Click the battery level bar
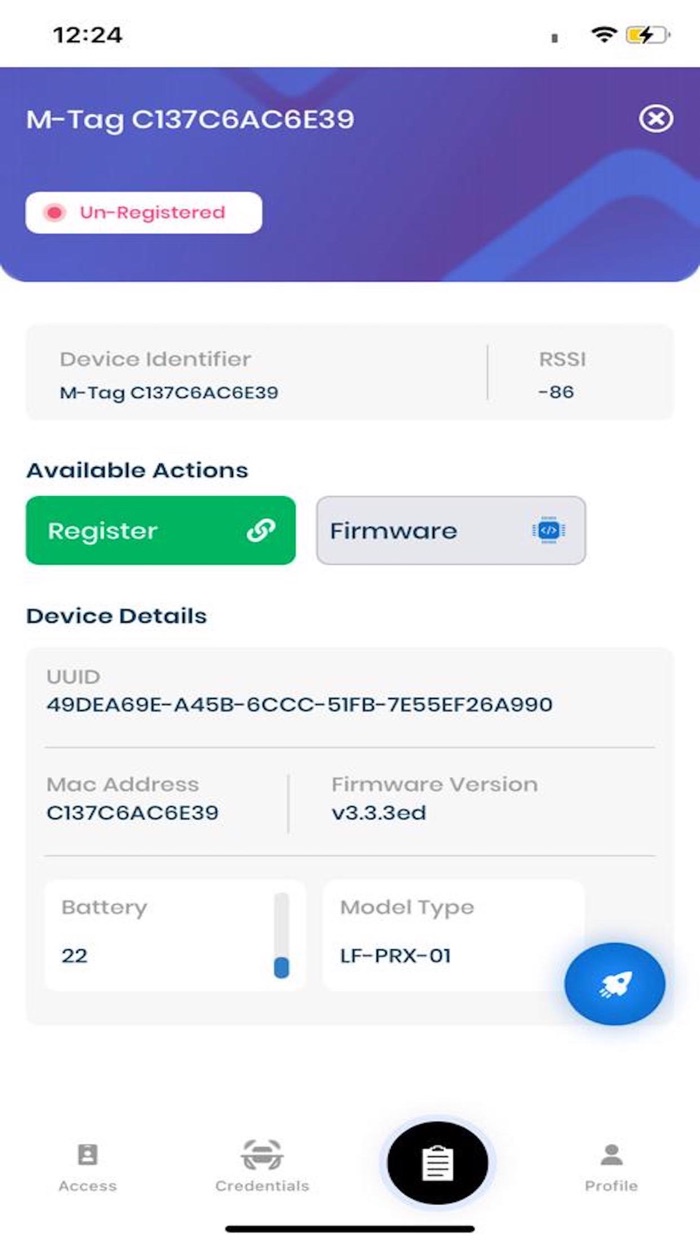Image resolution: width=700 pixels, height=1244 pixels. point(281,936)
